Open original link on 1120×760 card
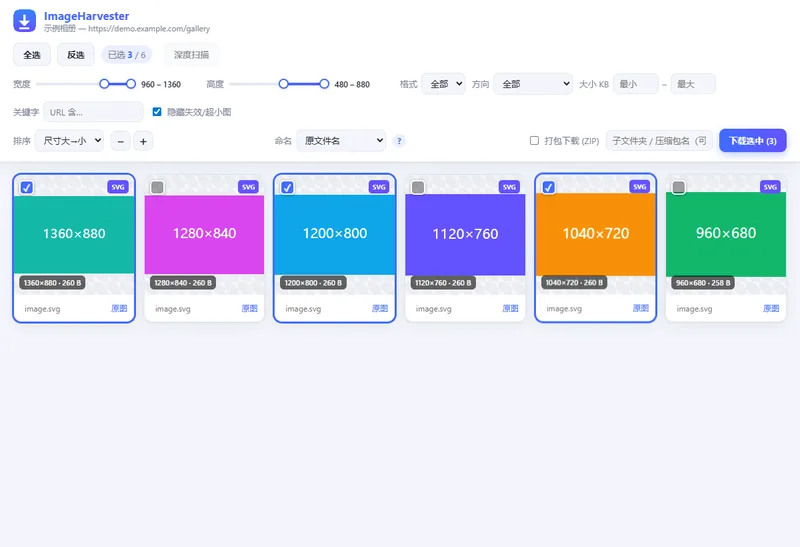Viewport: 800px width, 547px height. (510, 308)
